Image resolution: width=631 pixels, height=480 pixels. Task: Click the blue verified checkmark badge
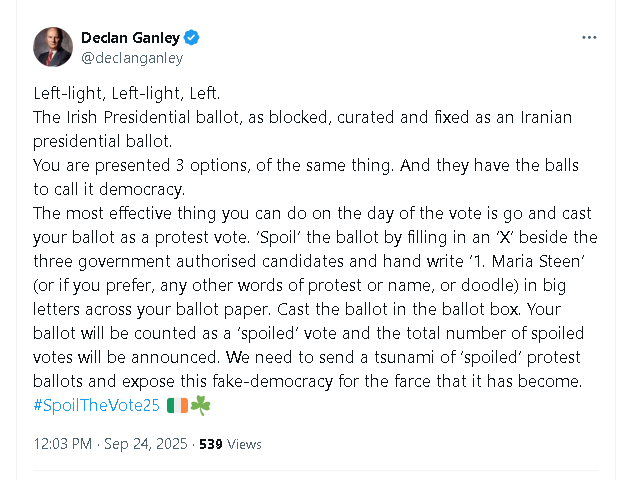point(192,38)
